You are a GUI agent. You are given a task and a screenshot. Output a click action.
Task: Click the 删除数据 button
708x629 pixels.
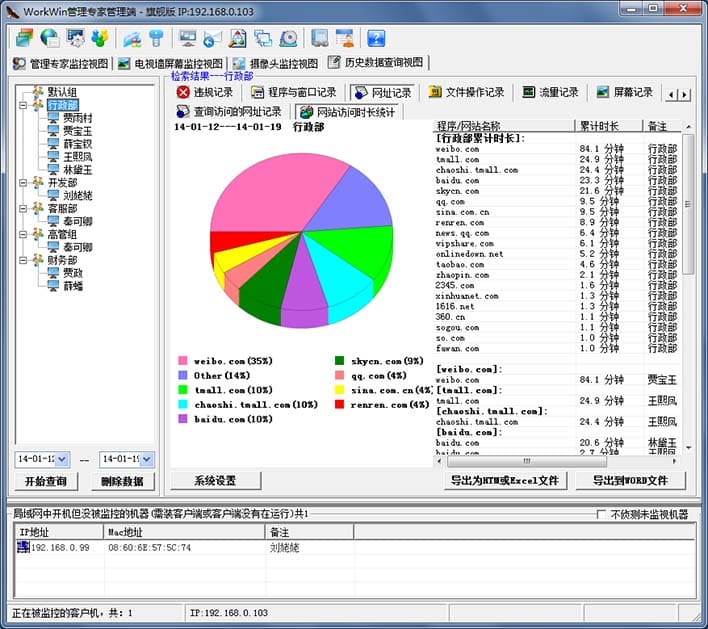pyautogui.click(x=122, y=481)
